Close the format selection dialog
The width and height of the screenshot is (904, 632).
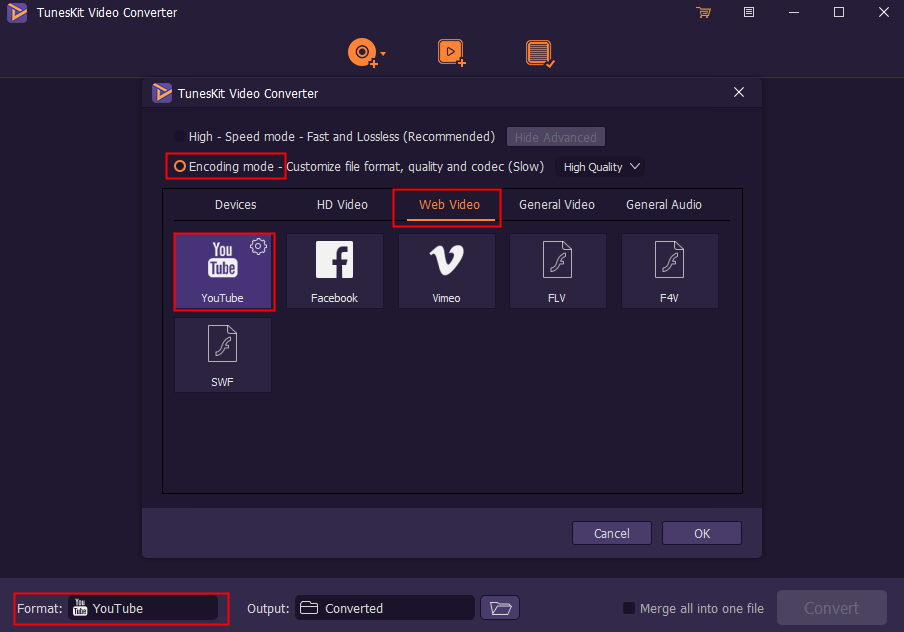(739, 92)
